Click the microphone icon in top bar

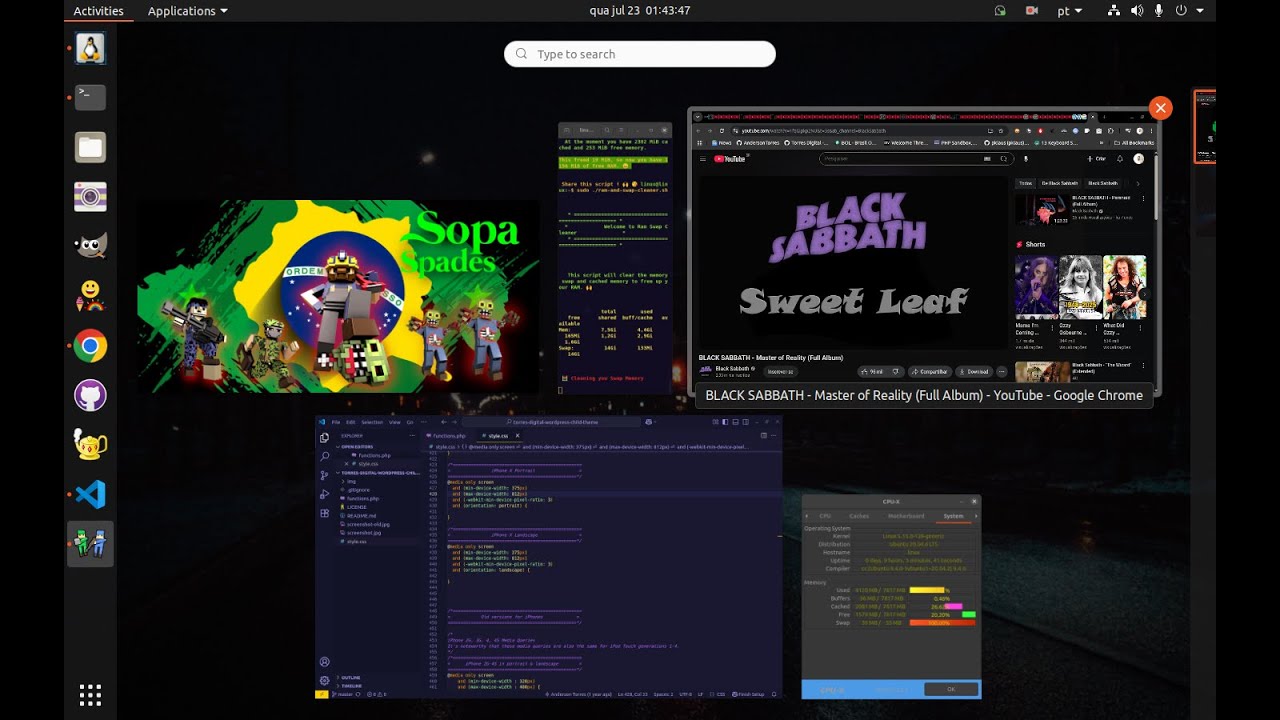coord(1159,11)
